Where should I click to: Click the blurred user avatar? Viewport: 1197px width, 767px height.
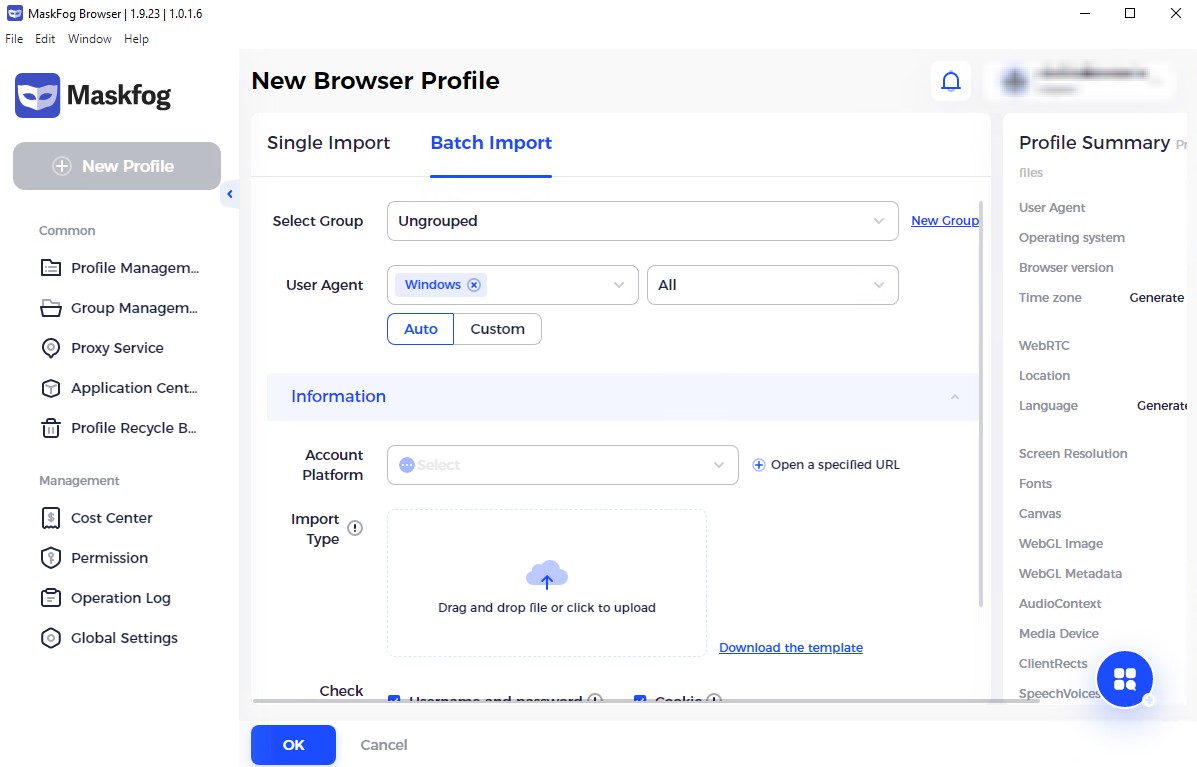(x=1015, y=81)
